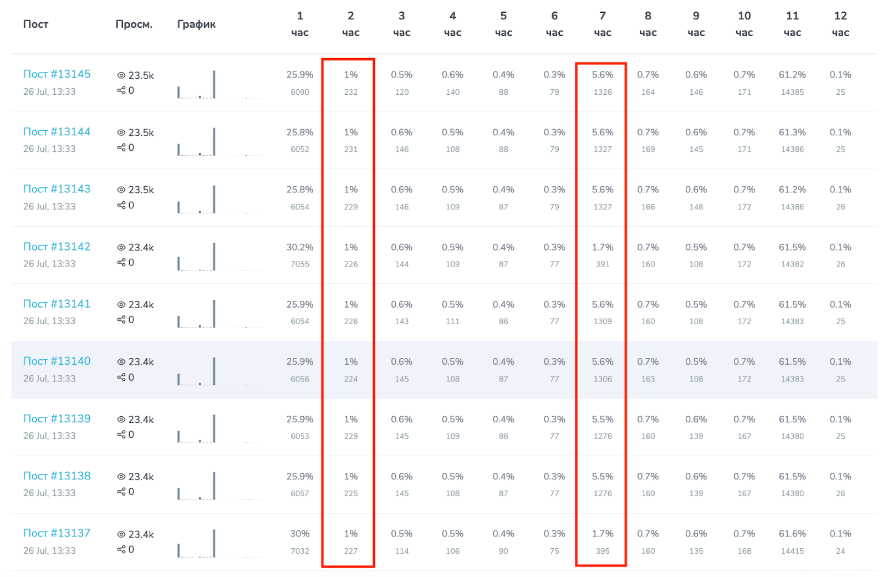Click the Просм. column header
Viewport: 887px width, 577px height.
click(134, 24)
